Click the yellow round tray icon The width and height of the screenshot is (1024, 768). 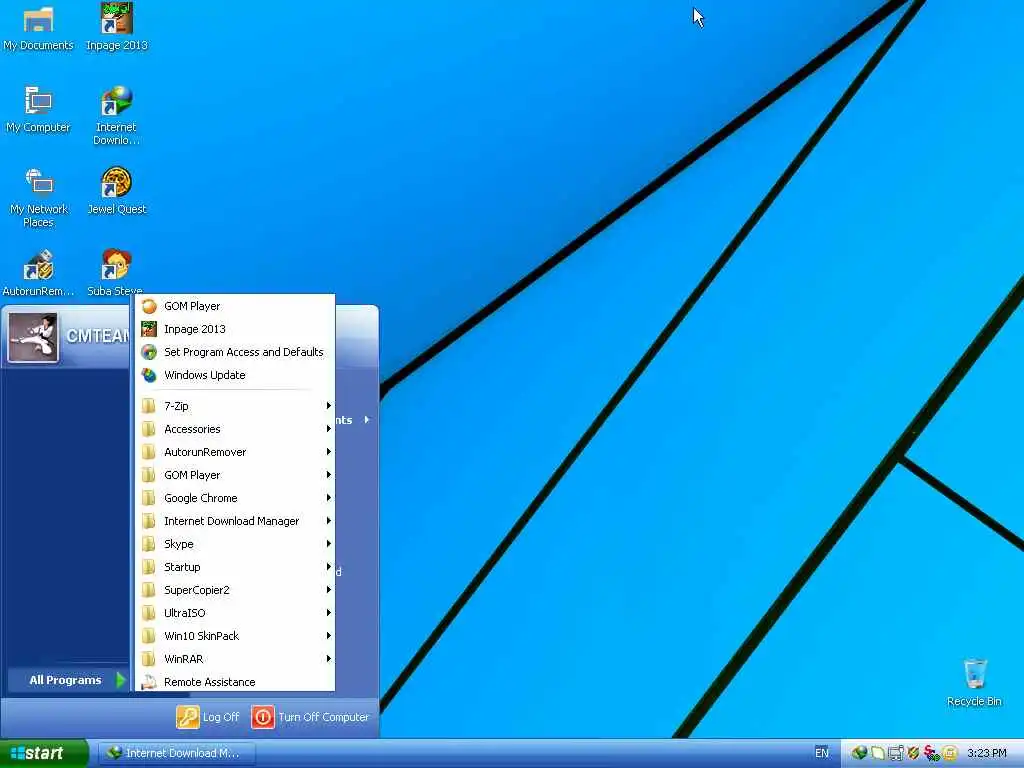950,753
